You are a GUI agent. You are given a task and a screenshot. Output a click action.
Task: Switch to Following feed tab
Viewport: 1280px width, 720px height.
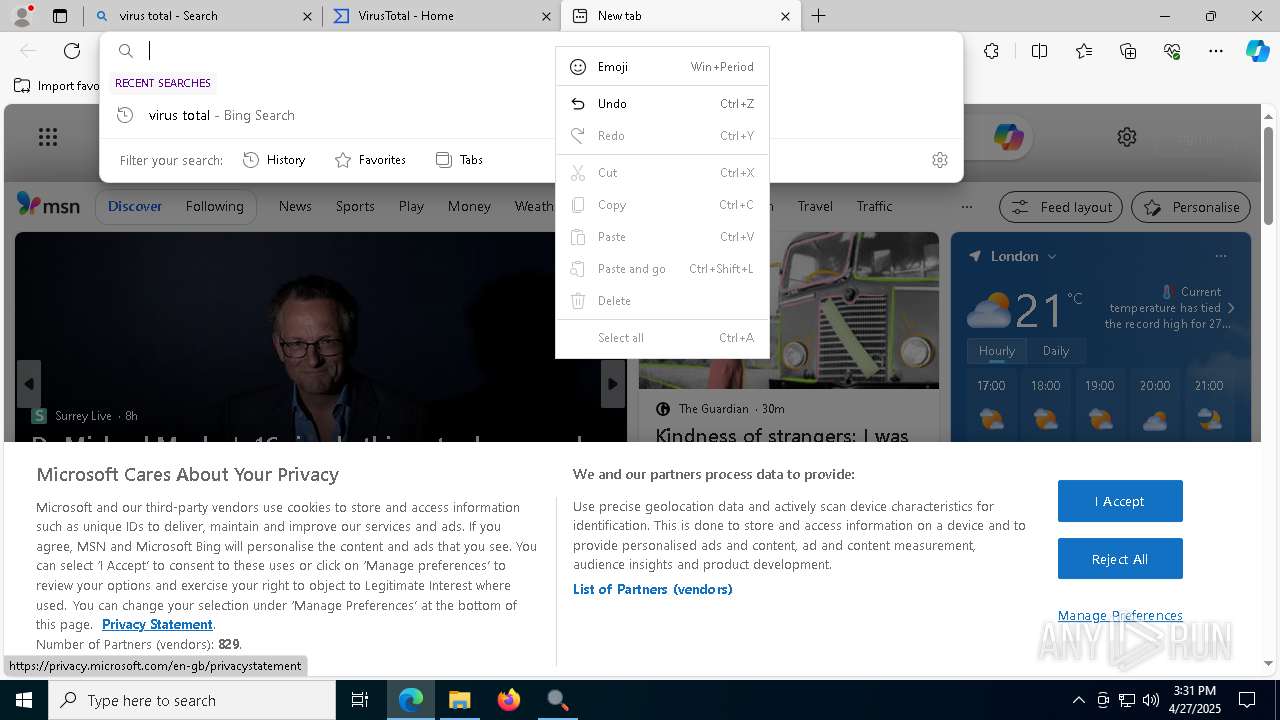click(214, 206)
